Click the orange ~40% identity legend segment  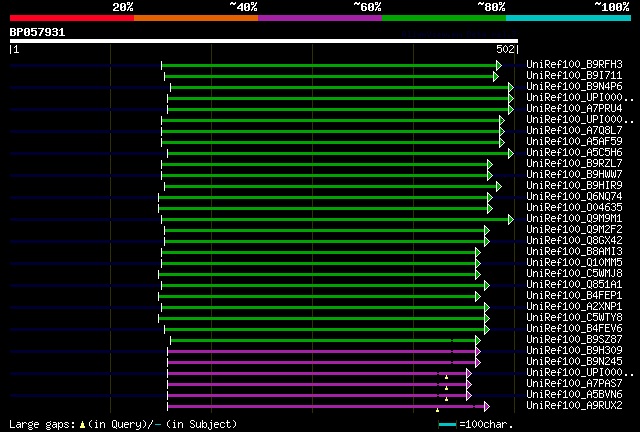coord(196,18)
